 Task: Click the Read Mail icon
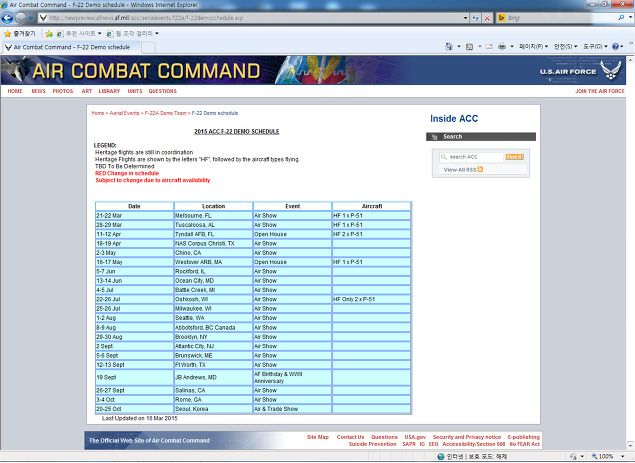click(489, 47)
